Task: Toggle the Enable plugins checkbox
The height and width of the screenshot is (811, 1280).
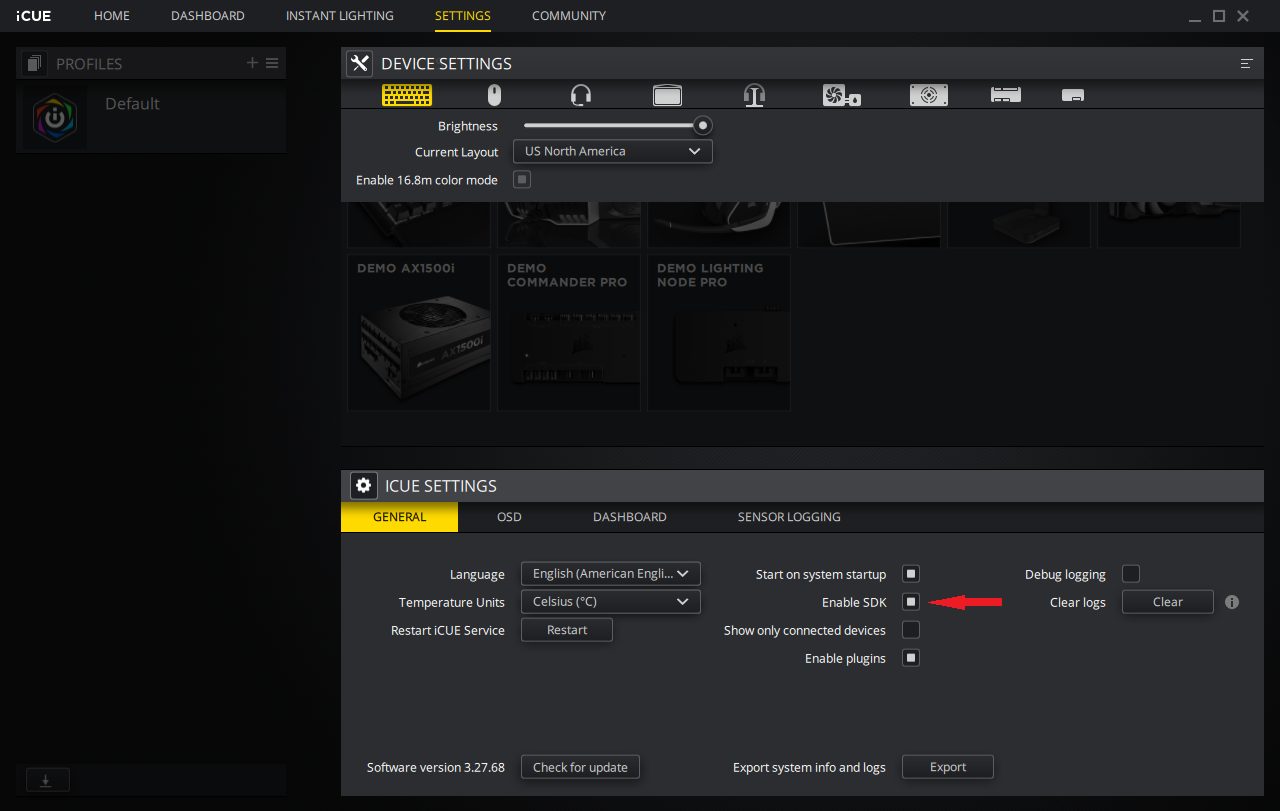Action: point(911,658)
